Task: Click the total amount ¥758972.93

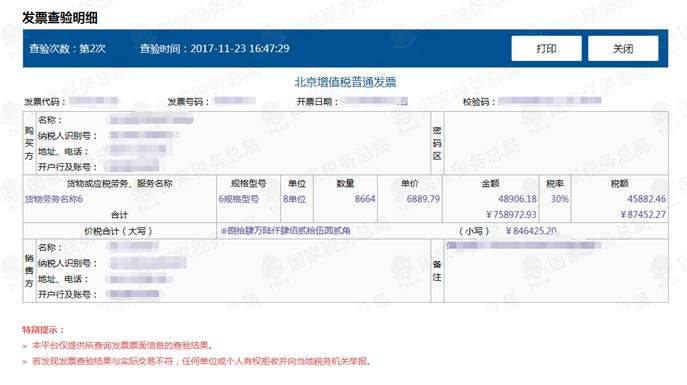Action: point(511,215)
